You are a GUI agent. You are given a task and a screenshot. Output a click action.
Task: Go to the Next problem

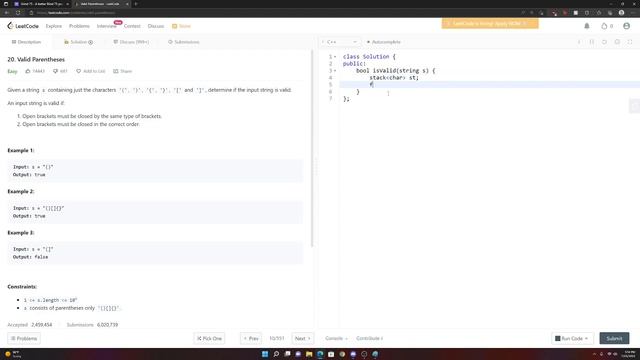point(302,338)
